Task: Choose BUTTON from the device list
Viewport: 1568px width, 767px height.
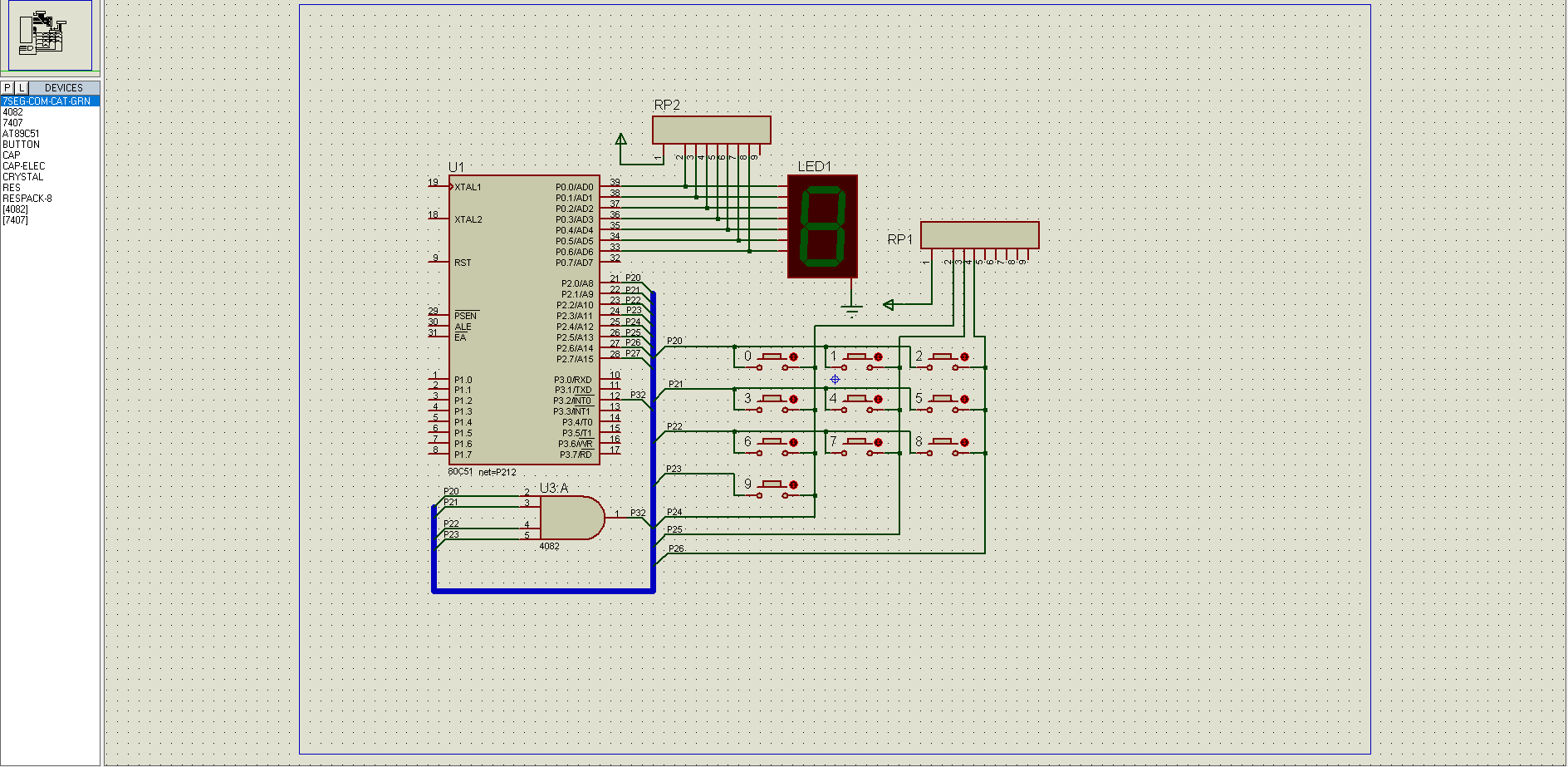Action: pyautogui.click(x=21, y=145)
